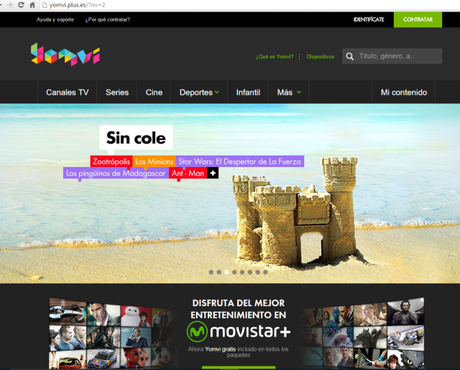Image resolution: width=460 pixels, height=370 pixels.
Task: Open the Cine section
Action: point(154,92)
